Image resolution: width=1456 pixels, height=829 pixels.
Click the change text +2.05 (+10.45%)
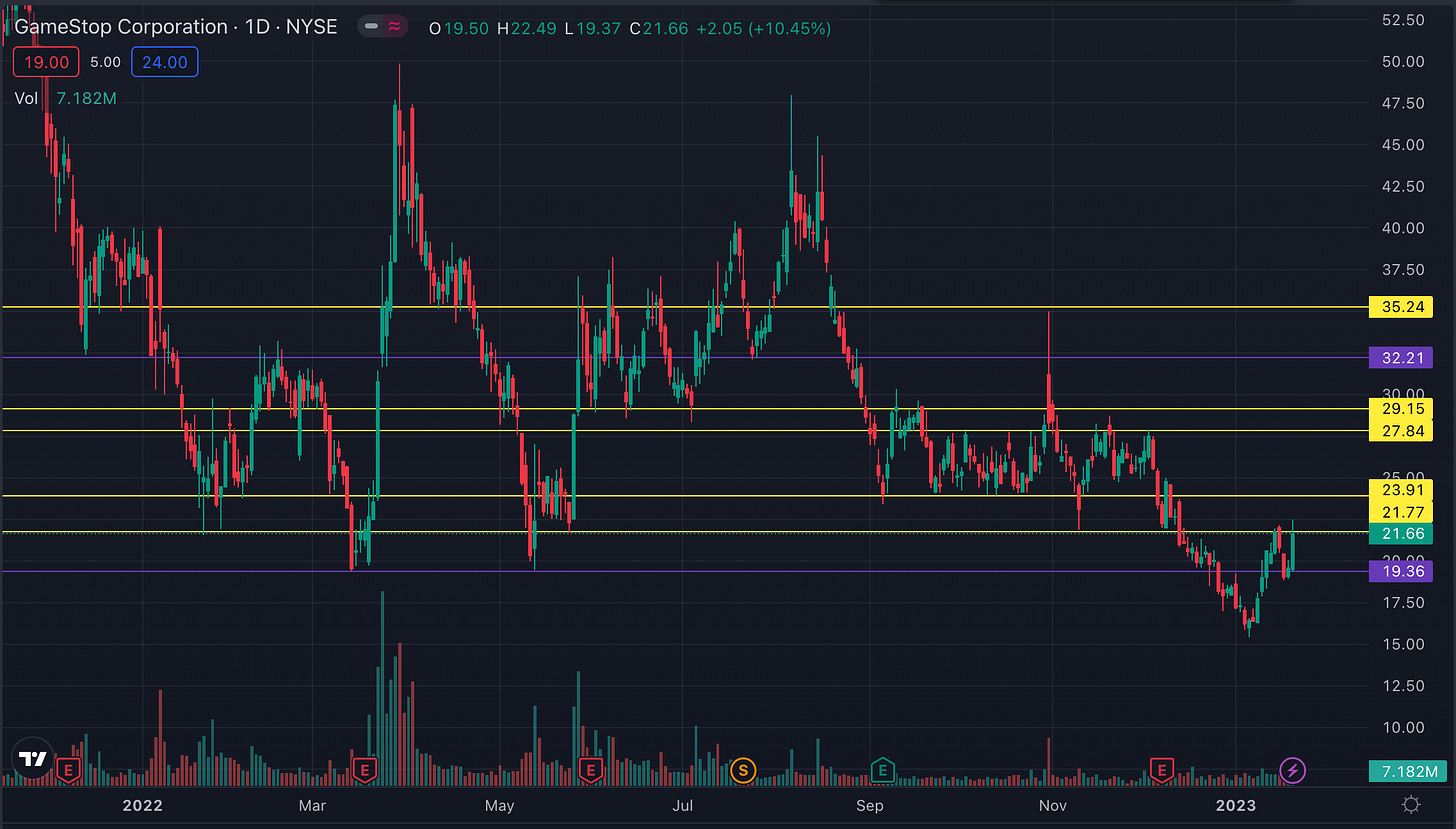763,29
